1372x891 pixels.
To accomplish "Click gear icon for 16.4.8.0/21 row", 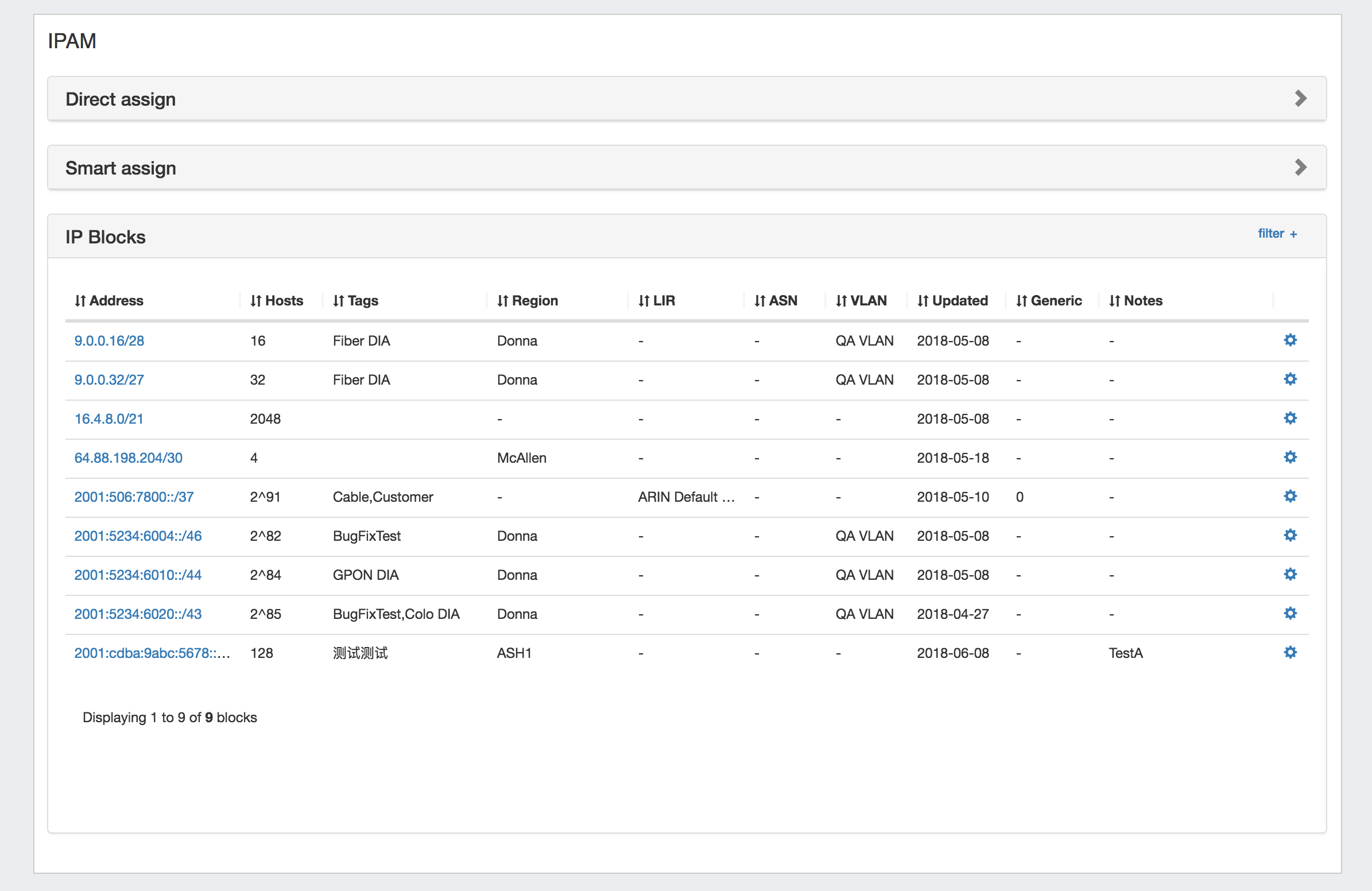I will (1290, 419).
